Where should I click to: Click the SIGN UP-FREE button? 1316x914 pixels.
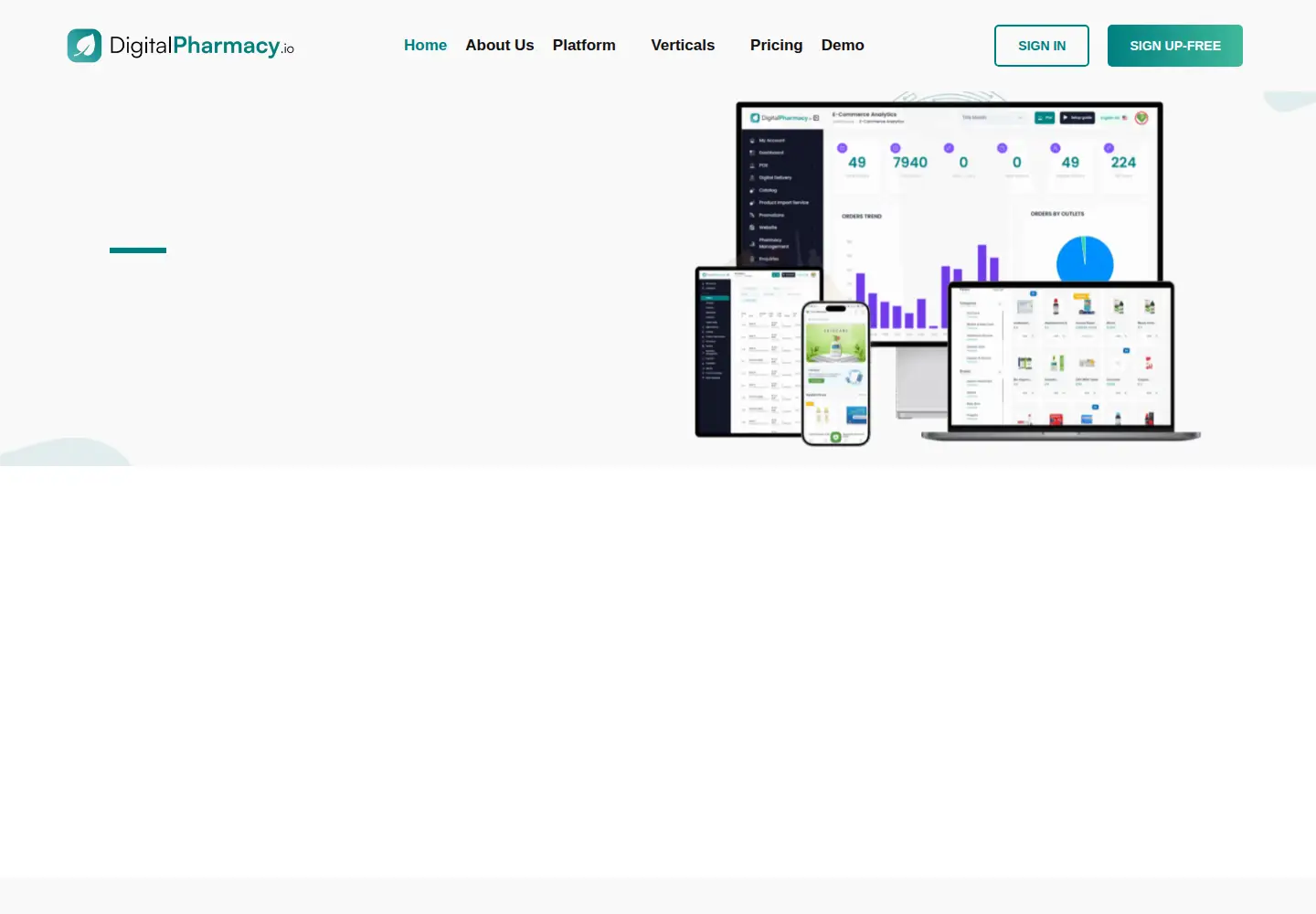point(1175,46)
